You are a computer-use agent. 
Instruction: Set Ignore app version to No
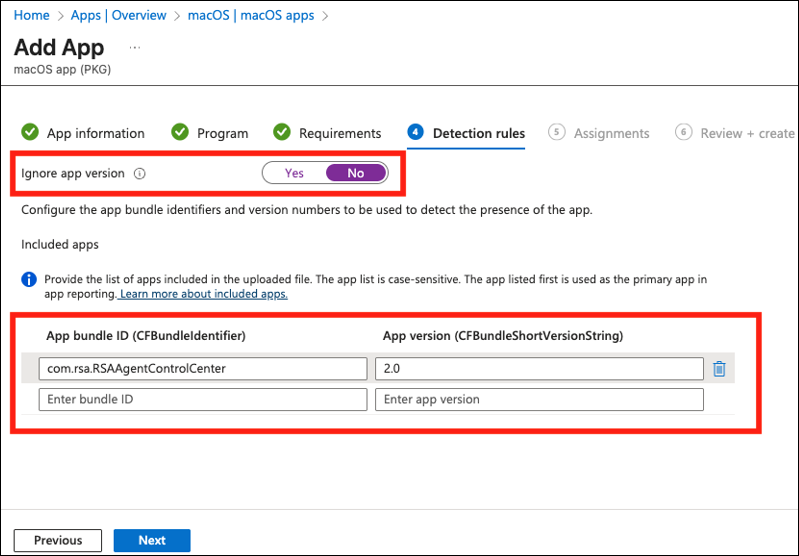click(356, 173)
